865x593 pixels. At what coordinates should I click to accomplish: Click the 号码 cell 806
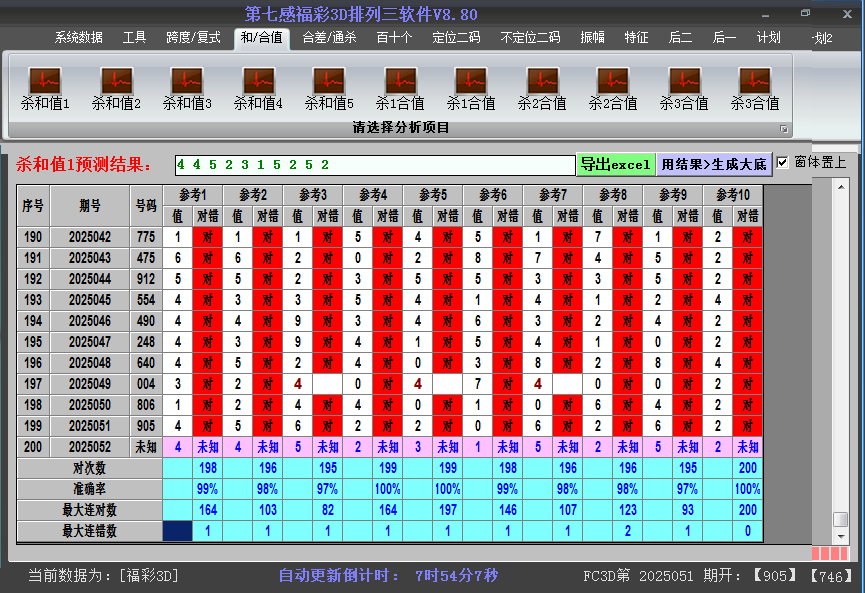pyautogui.click(x=146, y=405)
